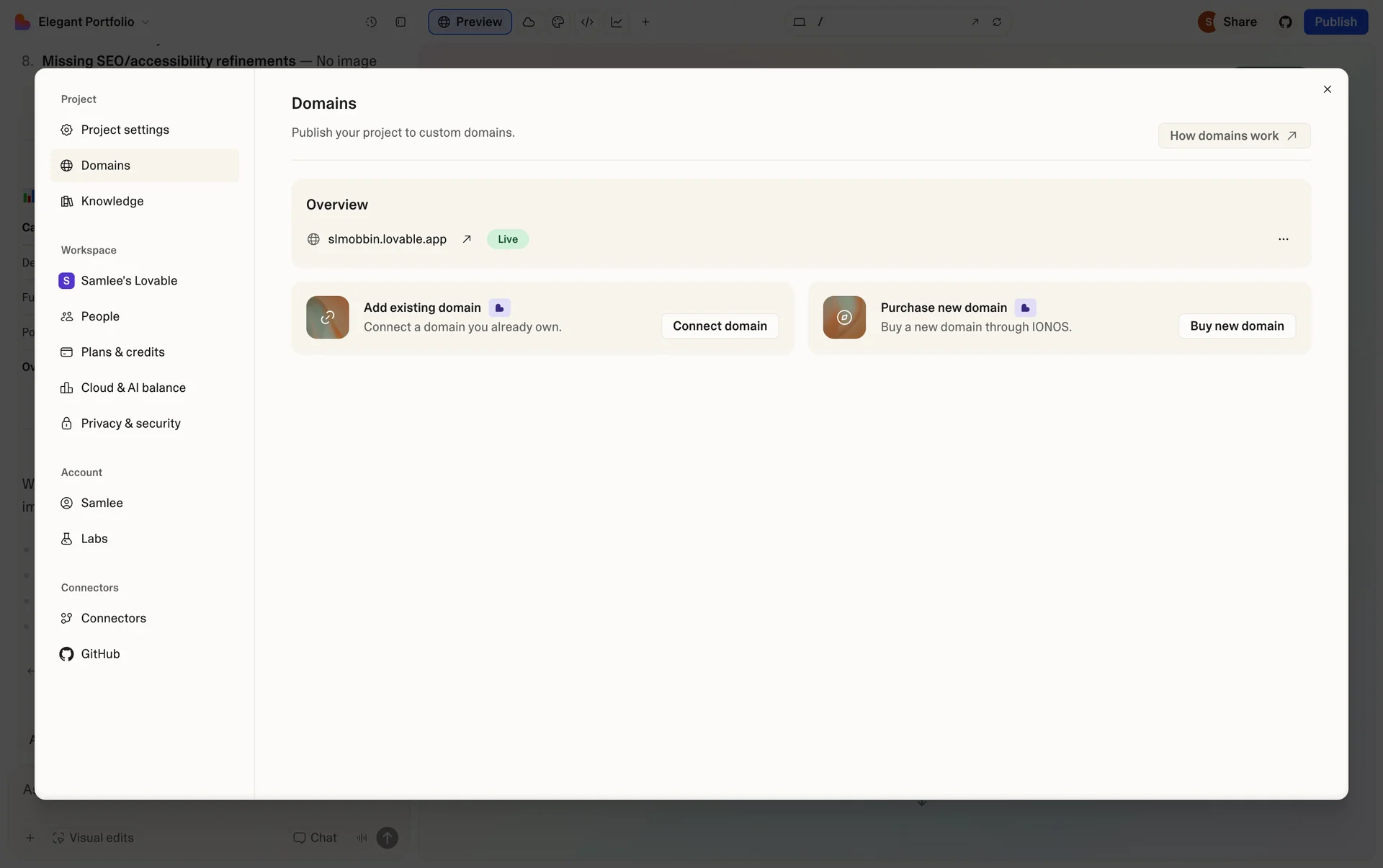Open the cloud icon in top toolbar

[528, 22]
